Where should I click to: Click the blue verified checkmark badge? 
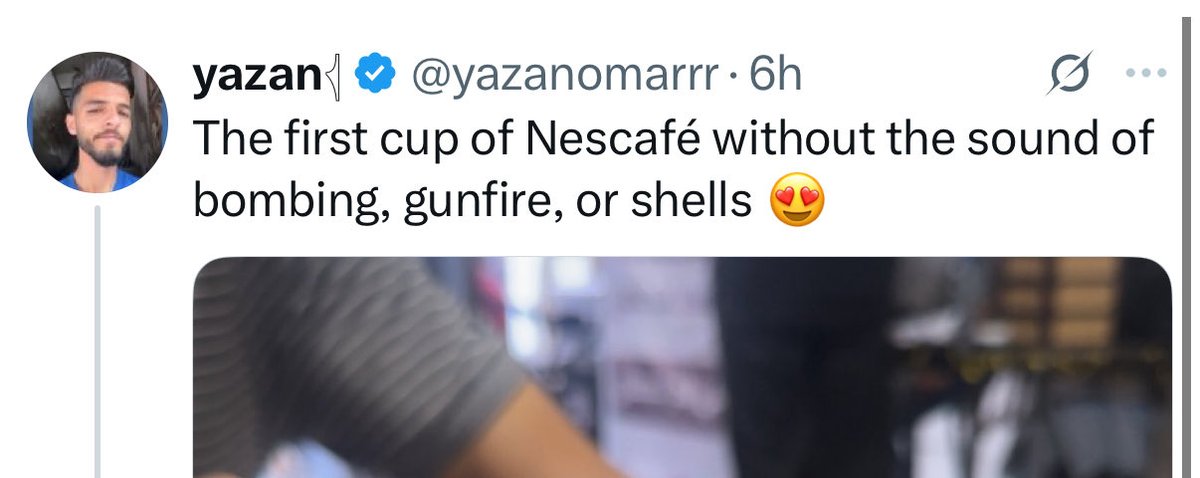pos(374,75)
